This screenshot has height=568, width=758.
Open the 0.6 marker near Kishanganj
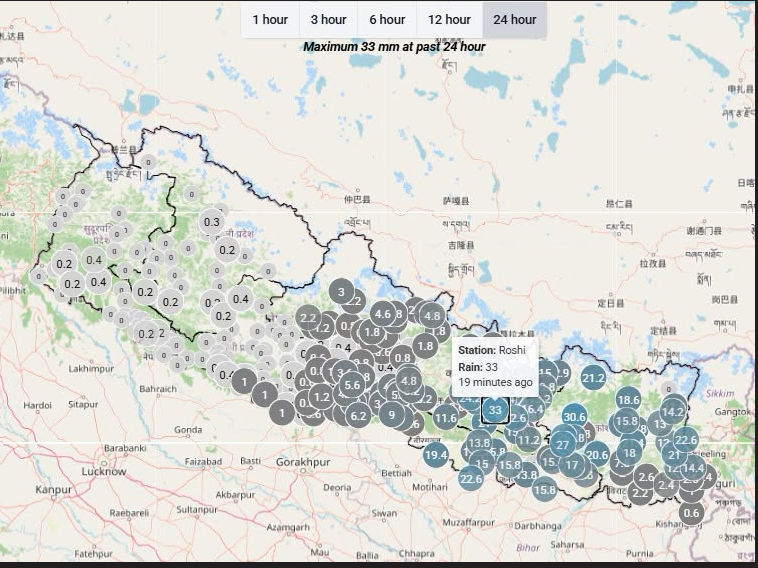coord(691,512)
